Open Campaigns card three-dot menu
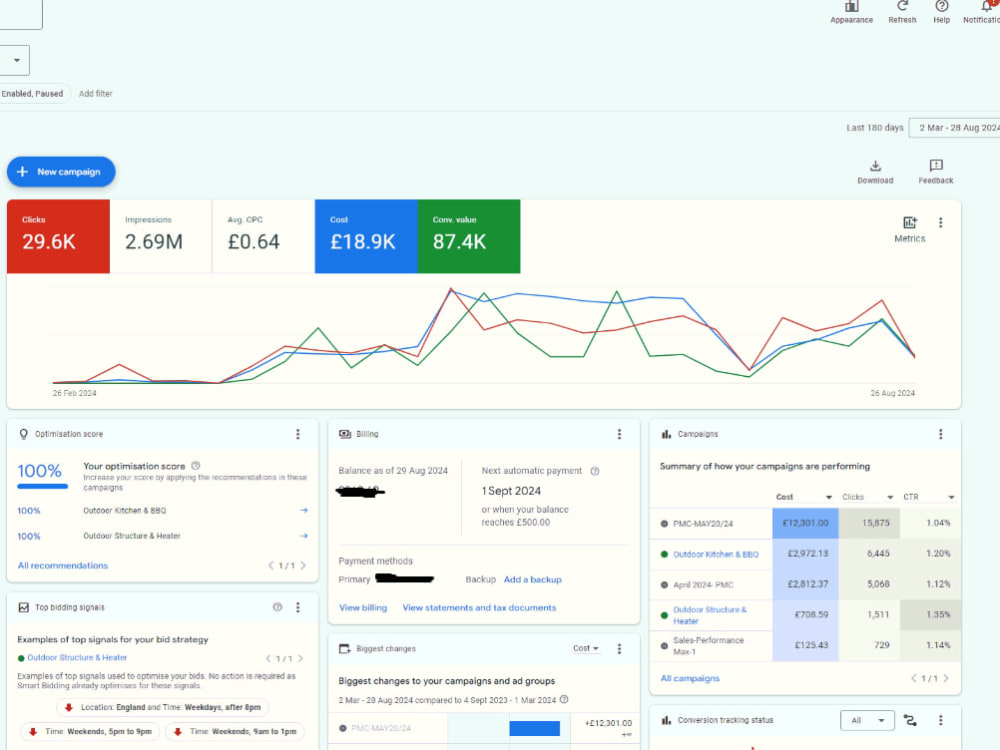Screen dimensions: 1000x750 tap(940, 434)
